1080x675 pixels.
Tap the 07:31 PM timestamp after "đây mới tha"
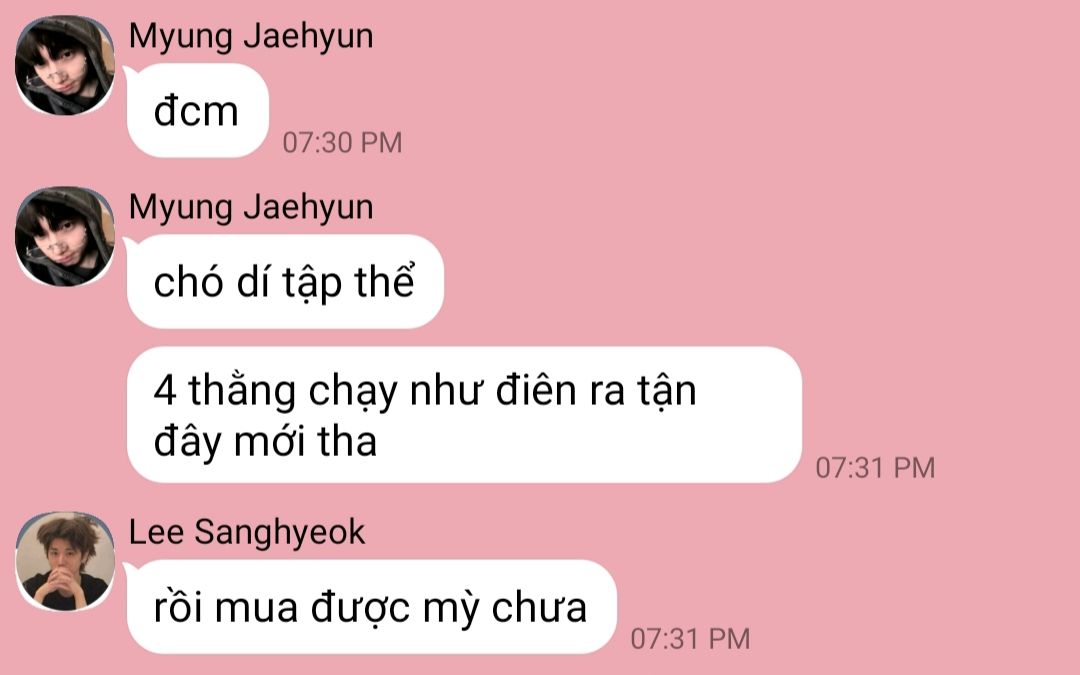(875, 468)
